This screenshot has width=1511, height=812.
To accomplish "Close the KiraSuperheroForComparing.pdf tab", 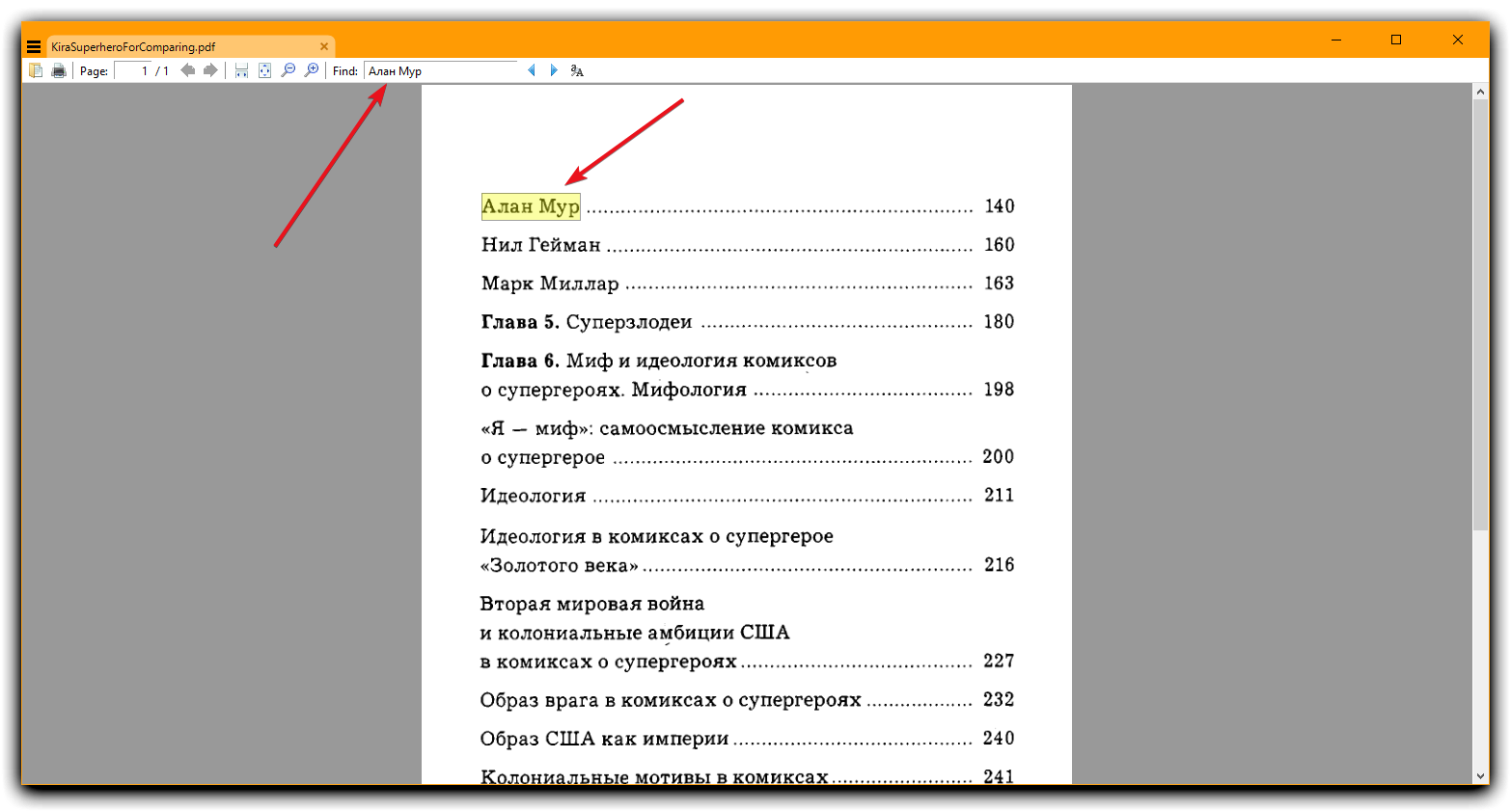I will (324, 46).
